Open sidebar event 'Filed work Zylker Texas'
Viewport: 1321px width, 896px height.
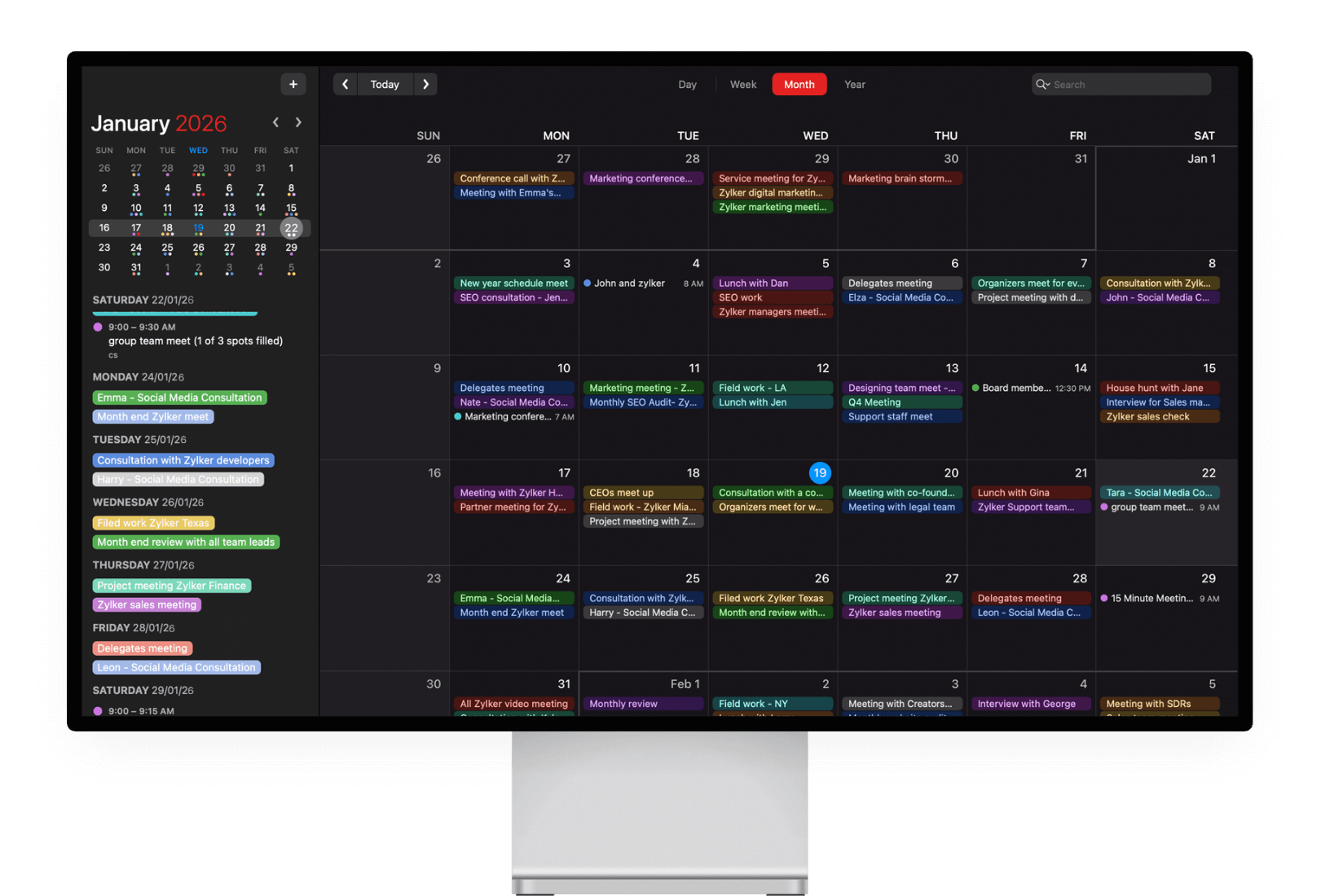point(154,523)
